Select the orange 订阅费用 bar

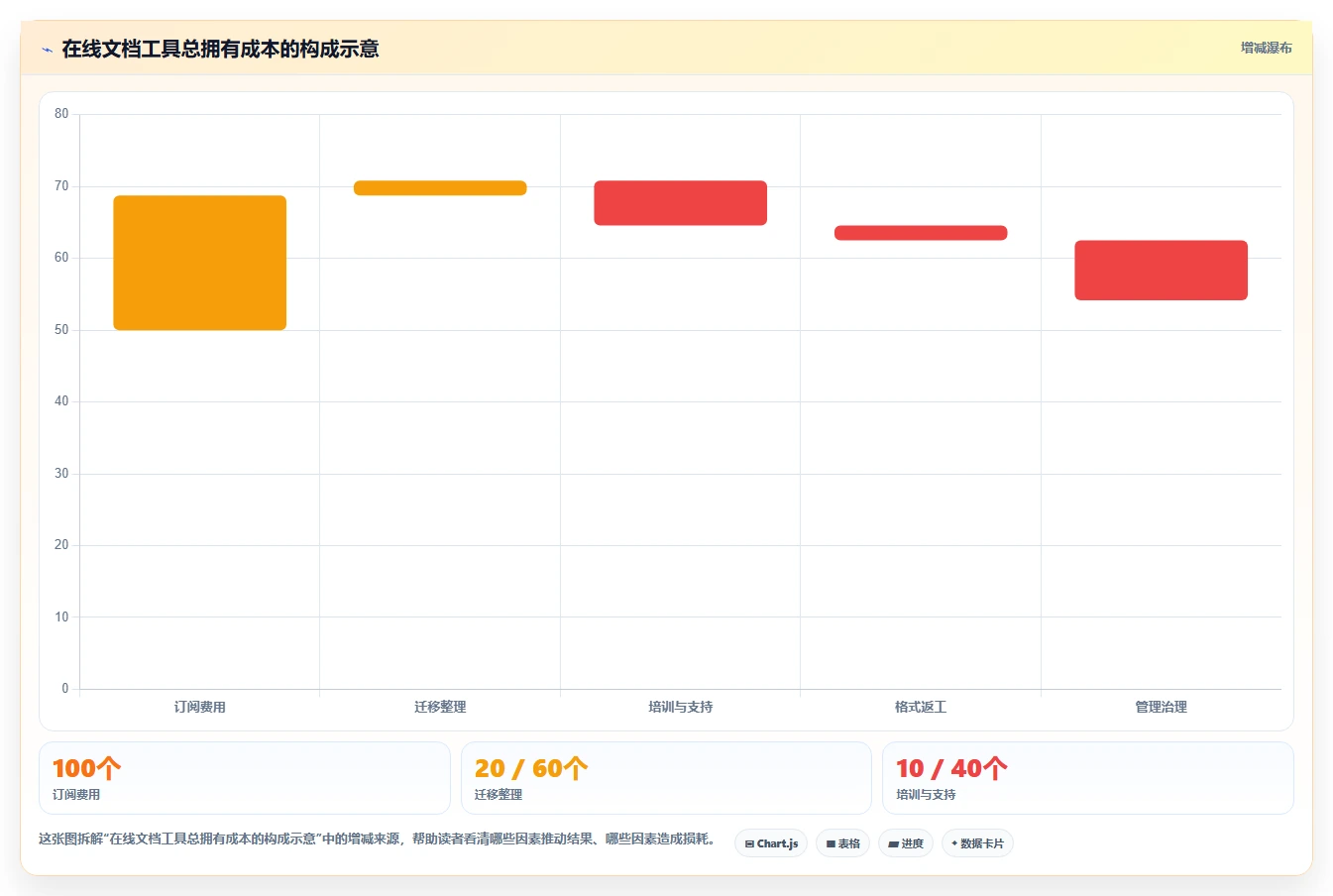(x=200, y=263)
